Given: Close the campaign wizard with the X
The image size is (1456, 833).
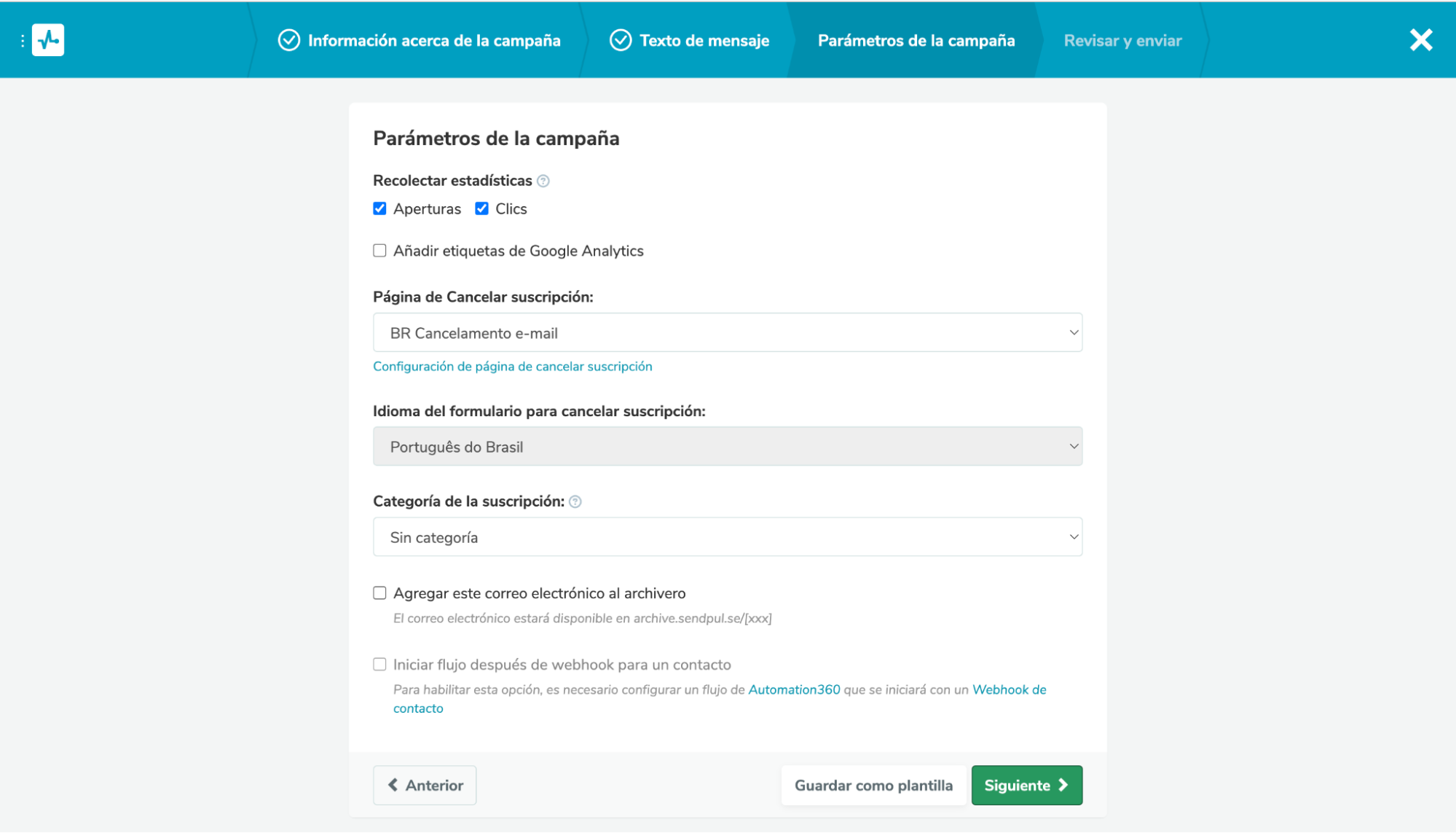Looking at the screenshot, I should (1420, 40).
